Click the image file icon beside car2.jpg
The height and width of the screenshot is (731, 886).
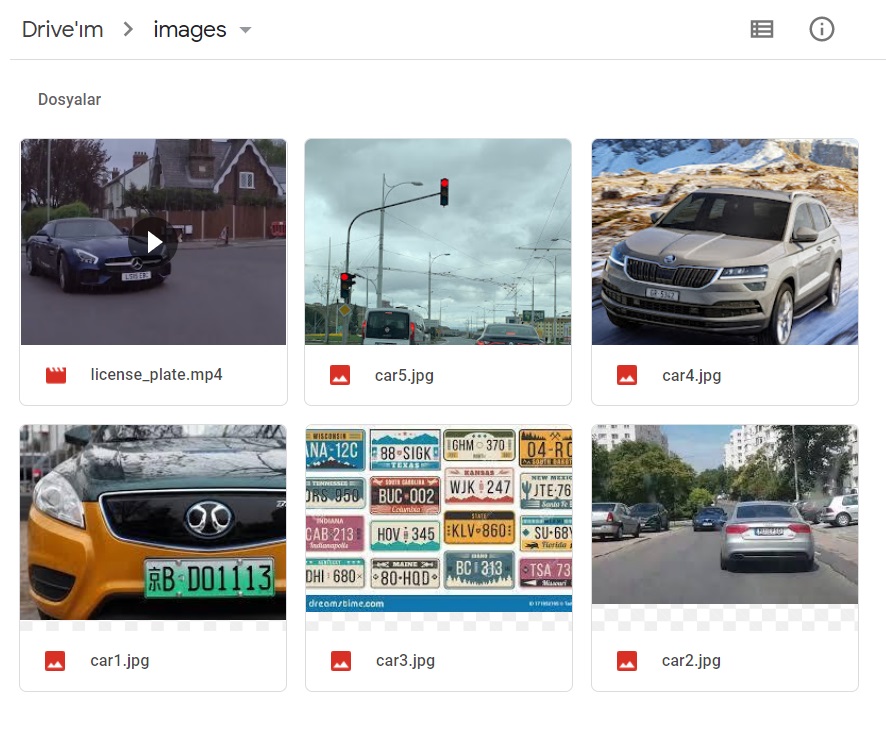pyautogui.click(x=627, y=660)
